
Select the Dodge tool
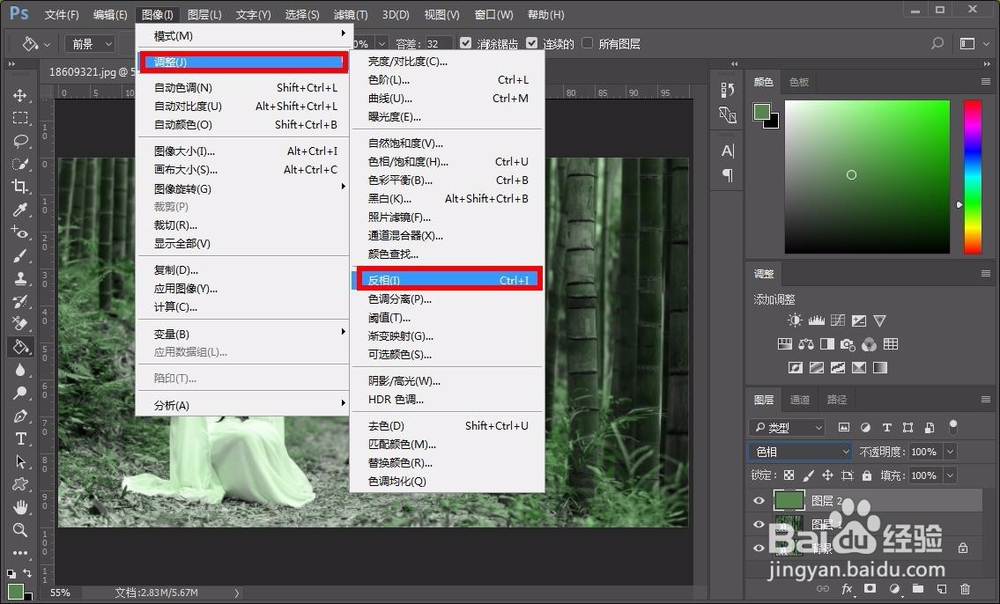pyautogui.click(x=20, y=393)
